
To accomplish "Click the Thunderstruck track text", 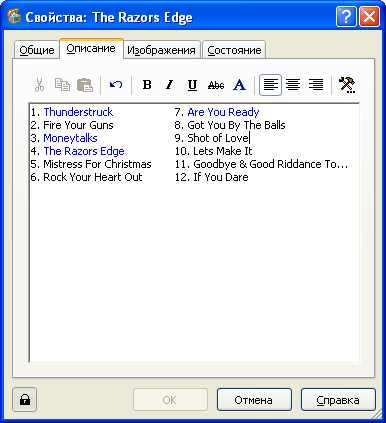I will click(78, 112).
